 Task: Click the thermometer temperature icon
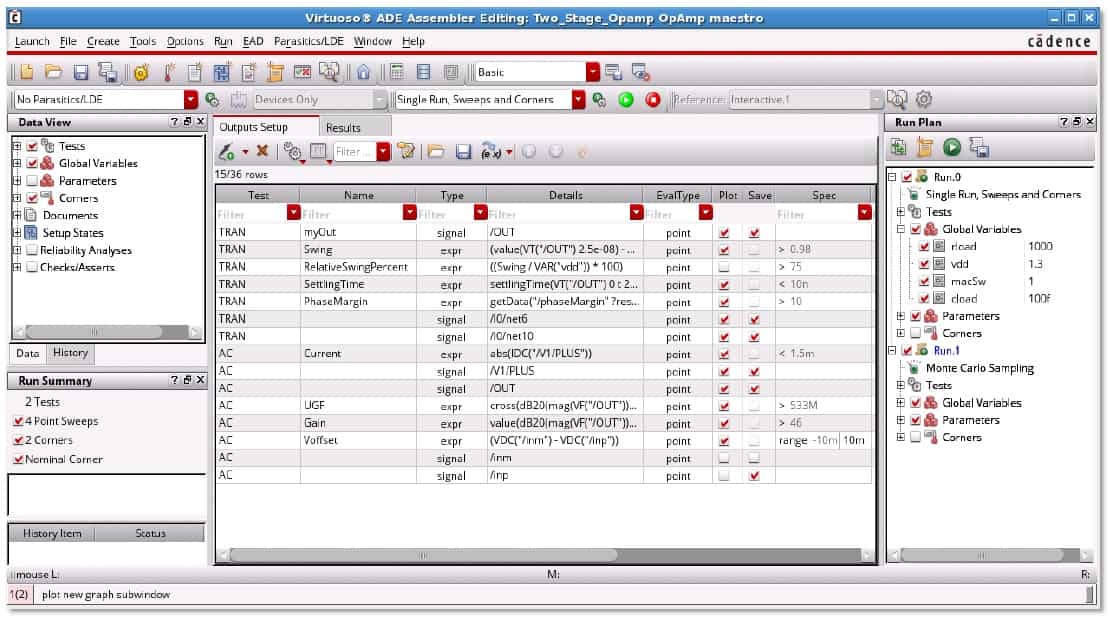(168, 72)
